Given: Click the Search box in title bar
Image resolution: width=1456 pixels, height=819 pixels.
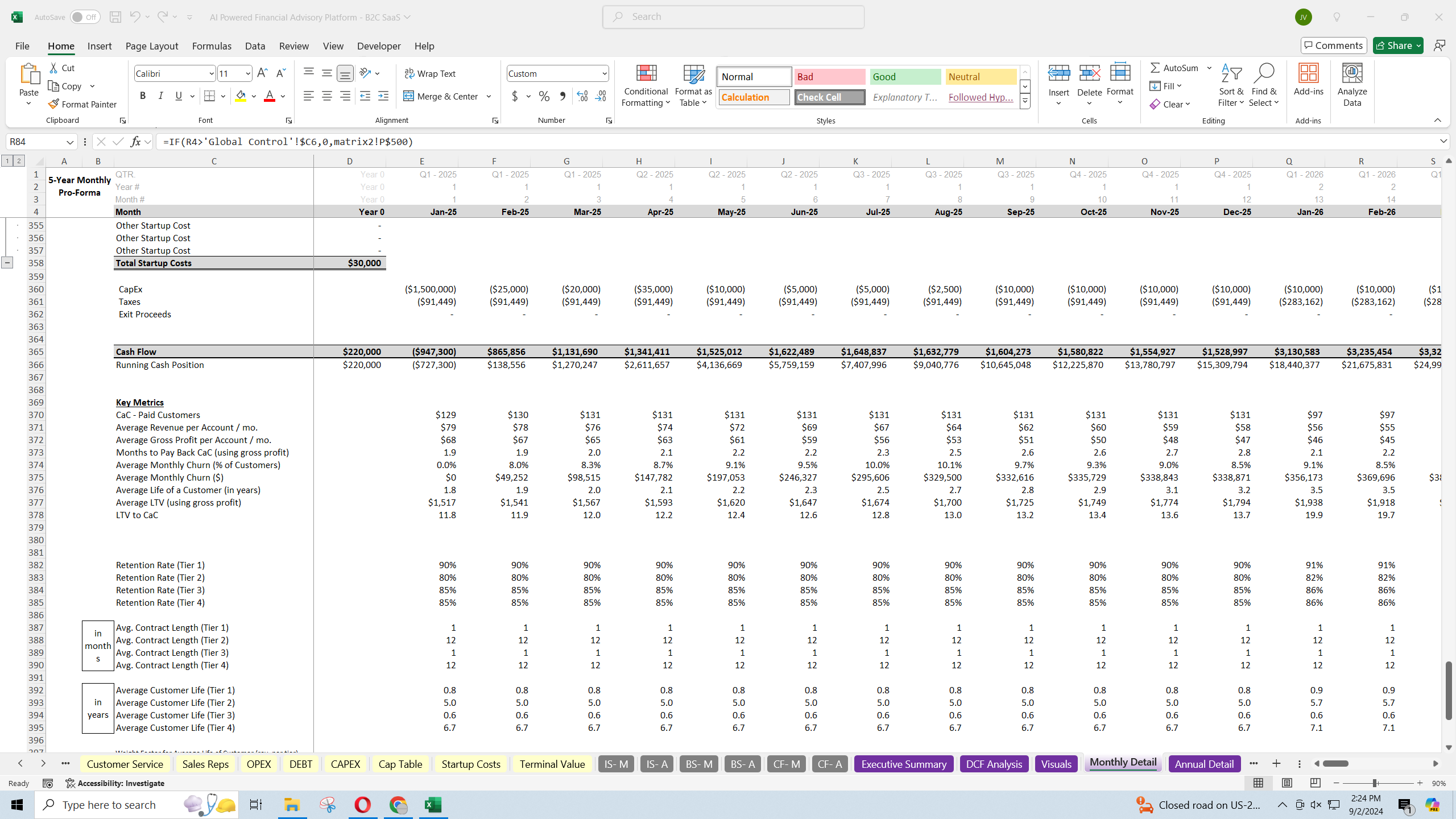Looking at the screenshot, I should [733, 17].
